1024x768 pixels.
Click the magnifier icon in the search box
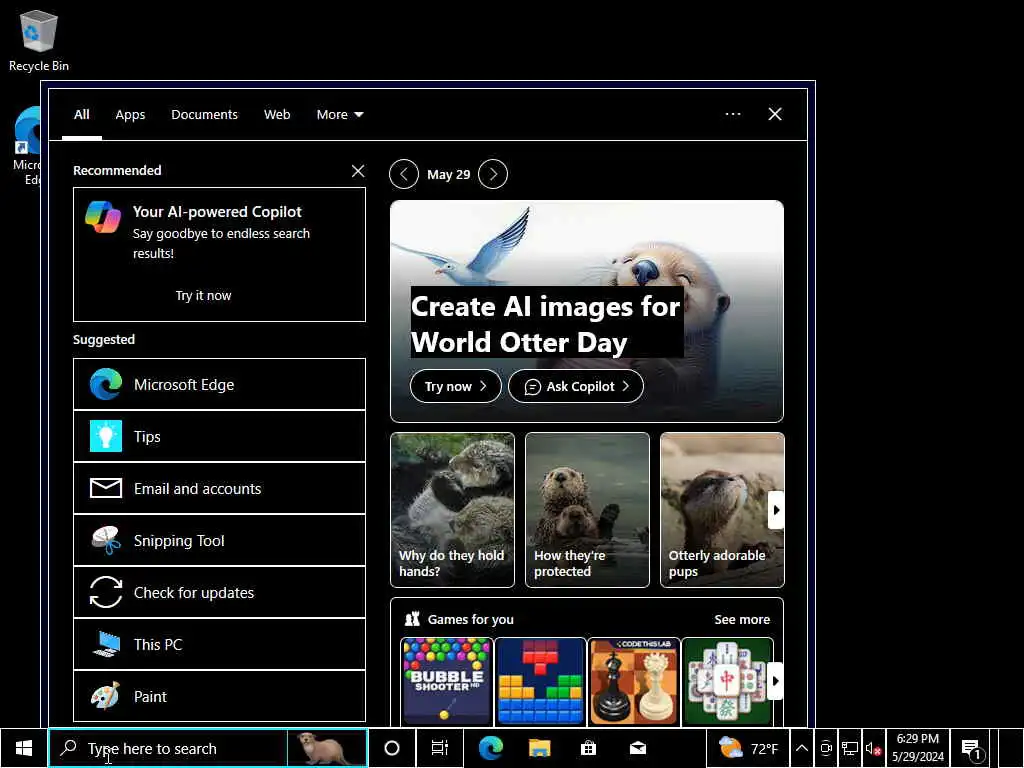(x=69, y=748)
